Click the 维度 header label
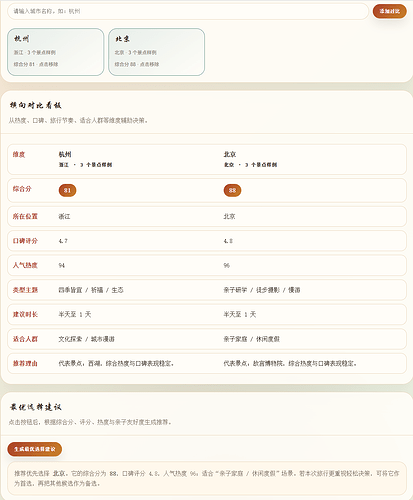This screenshot has height=500, width=413. click(19, 154)
